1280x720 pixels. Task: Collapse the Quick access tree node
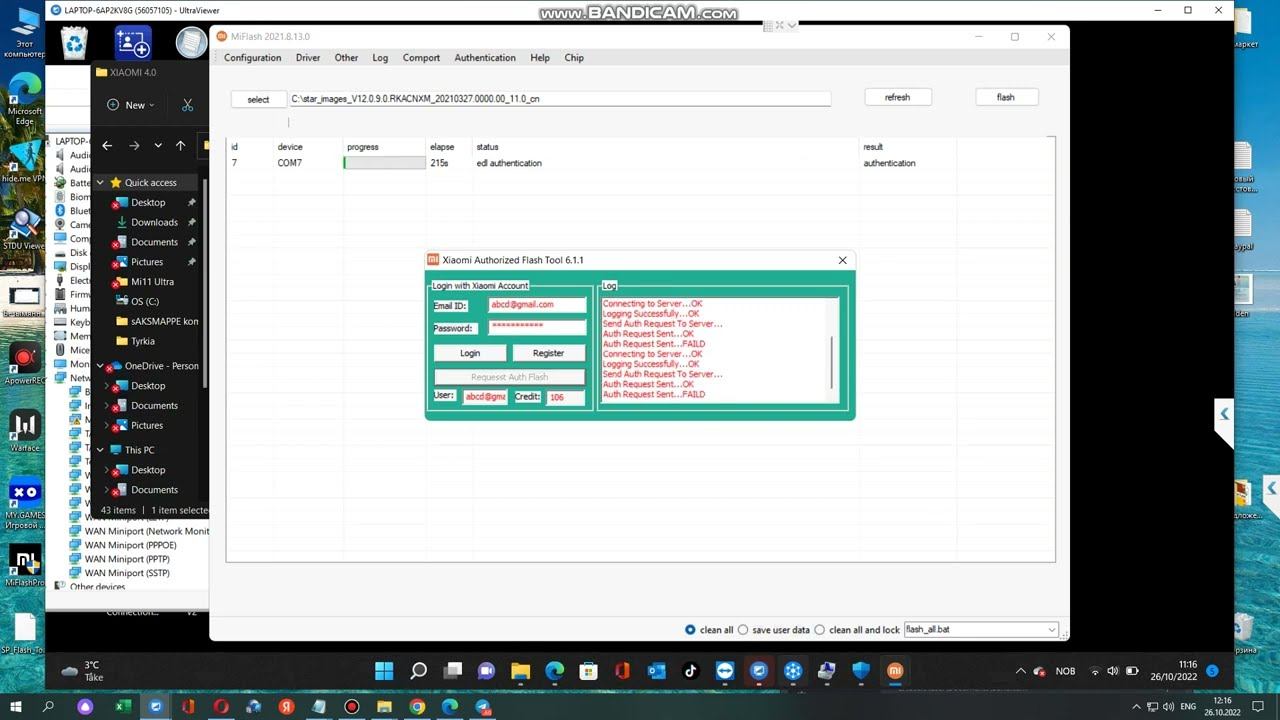pos(100,183)
